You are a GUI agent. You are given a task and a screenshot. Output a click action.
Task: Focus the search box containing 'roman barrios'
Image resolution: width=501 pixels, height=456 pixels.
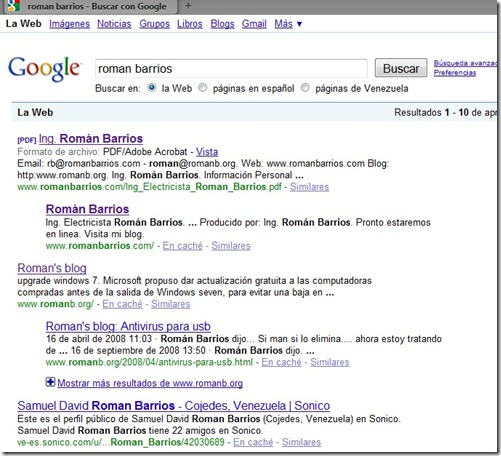[231, 69]
